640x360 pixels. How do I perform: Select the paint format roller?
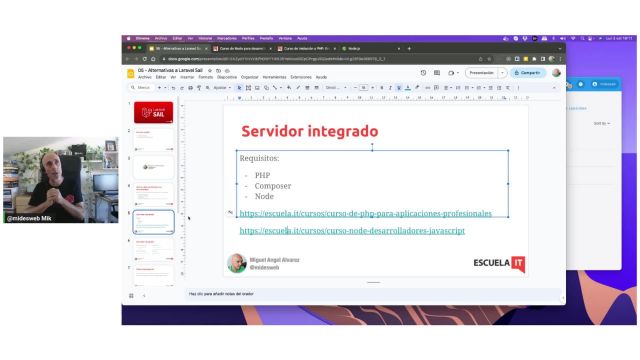click(199, 88)
